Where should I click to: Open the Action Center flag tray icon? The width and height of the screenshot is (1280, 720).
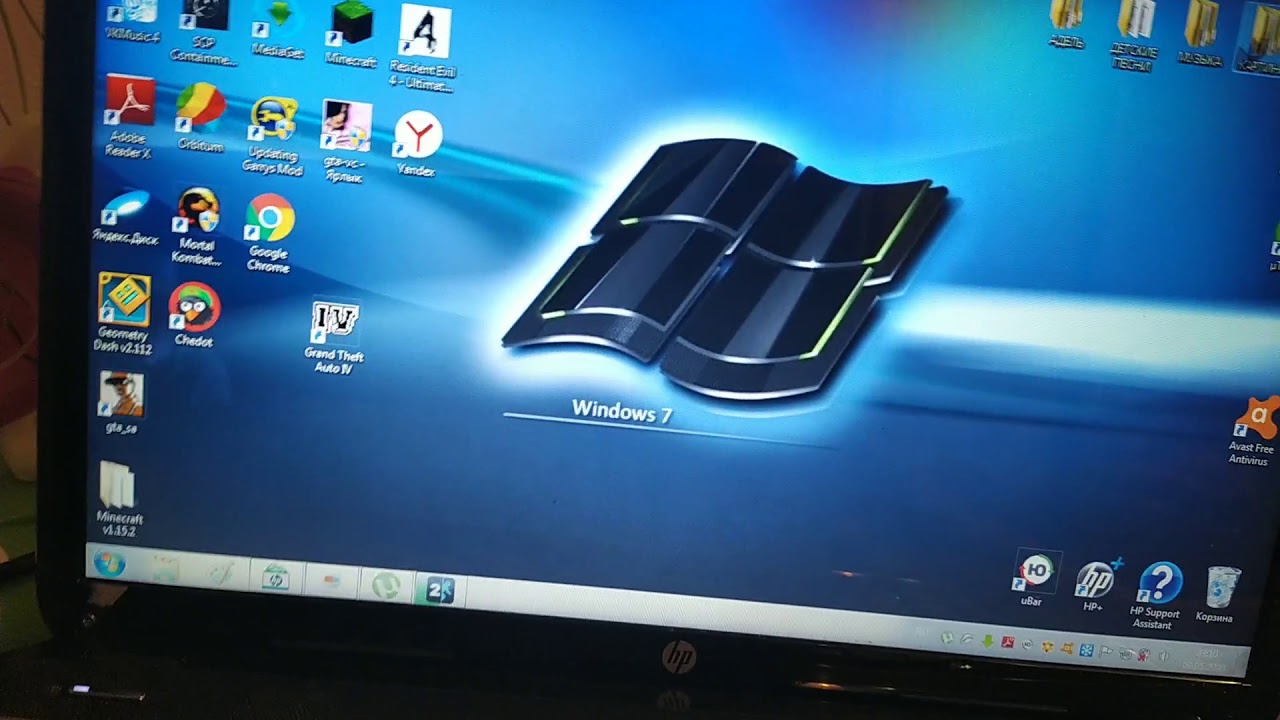[x=1106, y=653]
